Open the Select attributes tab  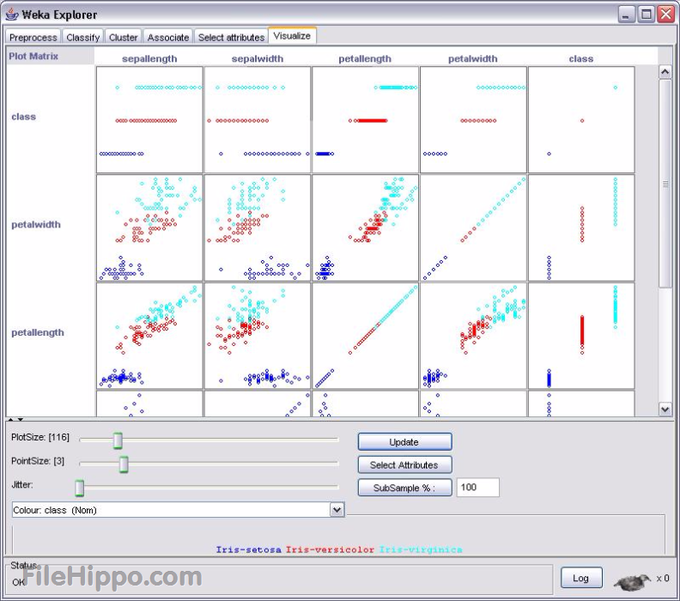click(231, 37)
